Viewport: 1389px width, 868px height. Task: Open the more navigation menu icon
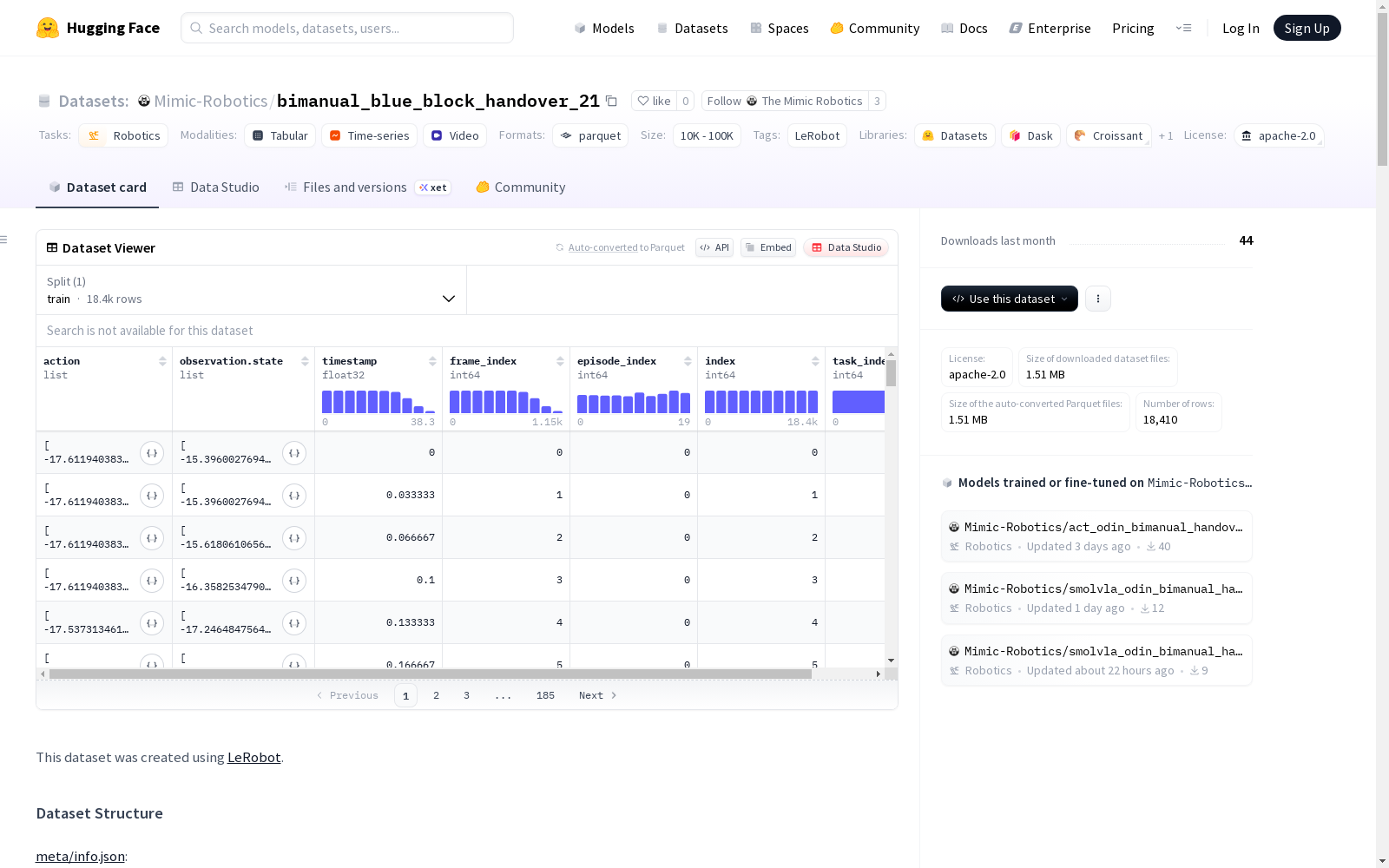coord(1183,28)
